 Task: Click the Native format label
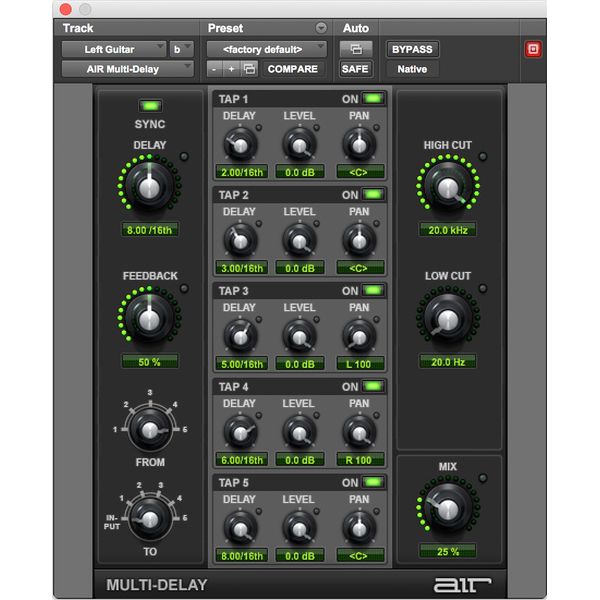coord(412,69)
